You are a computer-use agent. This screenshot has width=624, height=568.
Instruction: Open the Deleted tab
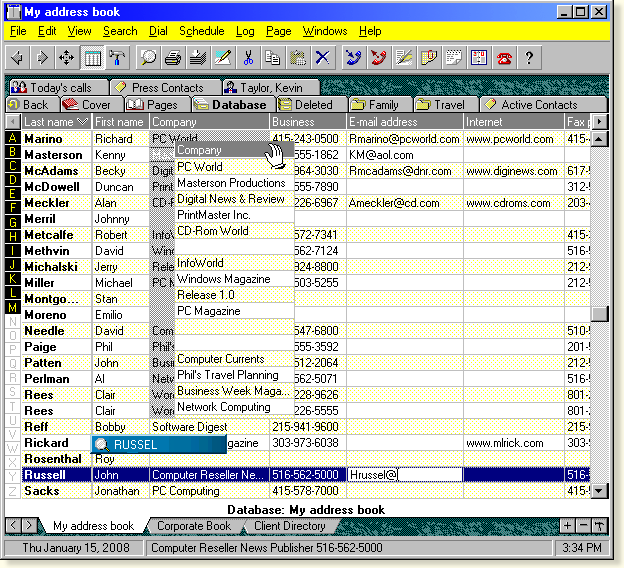coord(312,105)
